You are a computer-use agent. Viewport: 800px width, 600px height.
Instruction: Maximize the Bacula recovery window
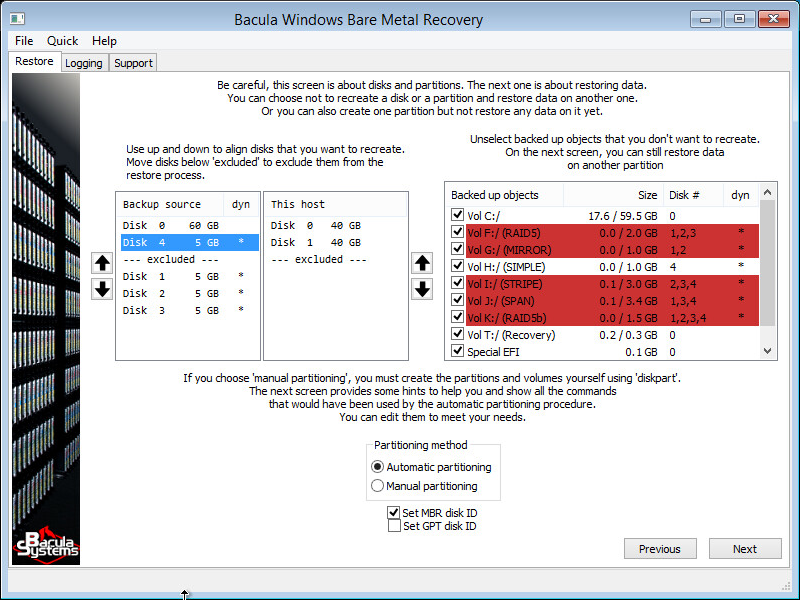click(x=739, y=19)
